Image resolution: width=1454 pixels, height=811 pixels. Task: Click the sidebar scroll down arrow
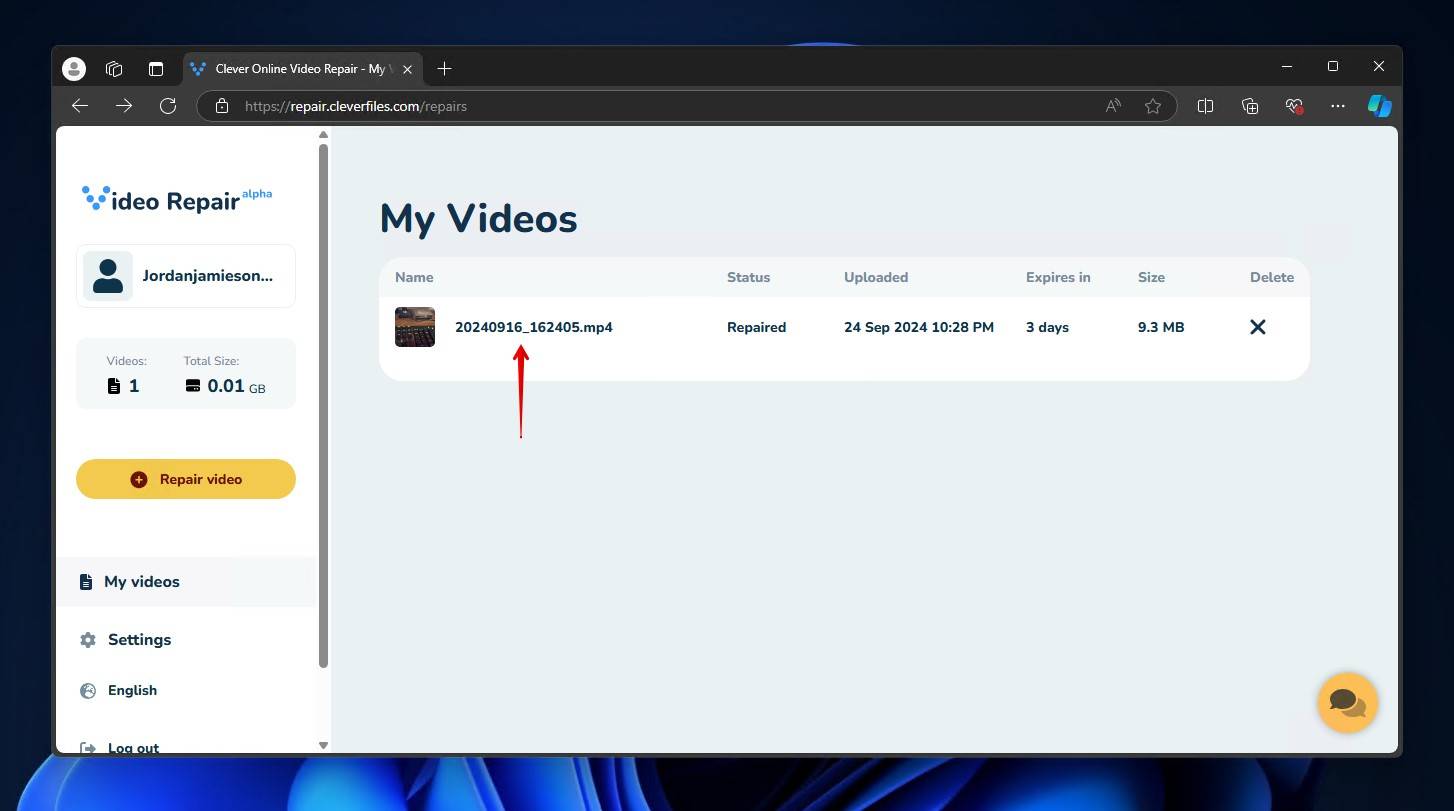pyautogui.click(x=323, y=745)
